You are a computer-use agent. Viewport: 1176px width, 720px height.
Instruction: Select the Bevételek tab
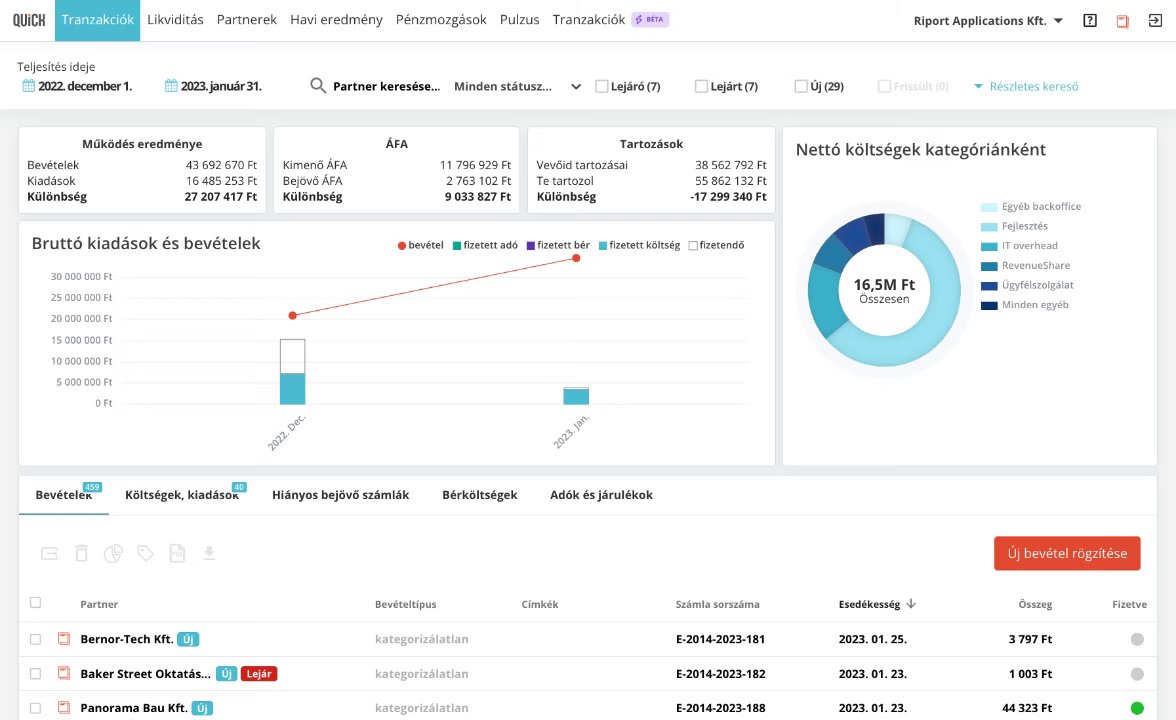64,495
